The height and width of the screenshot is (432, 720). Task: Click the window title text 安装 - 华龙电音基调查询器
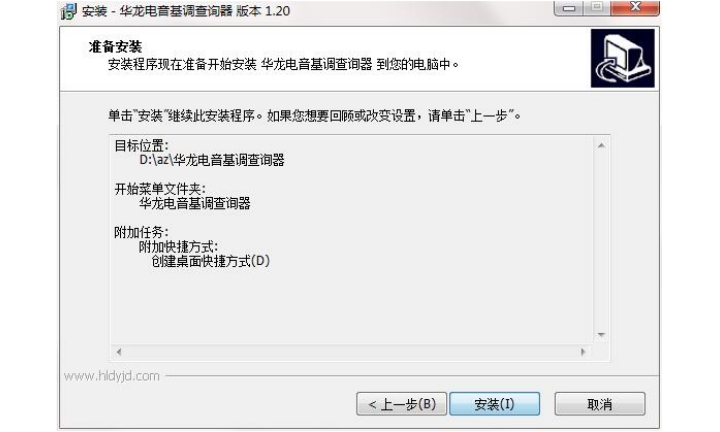click(158, 11)
